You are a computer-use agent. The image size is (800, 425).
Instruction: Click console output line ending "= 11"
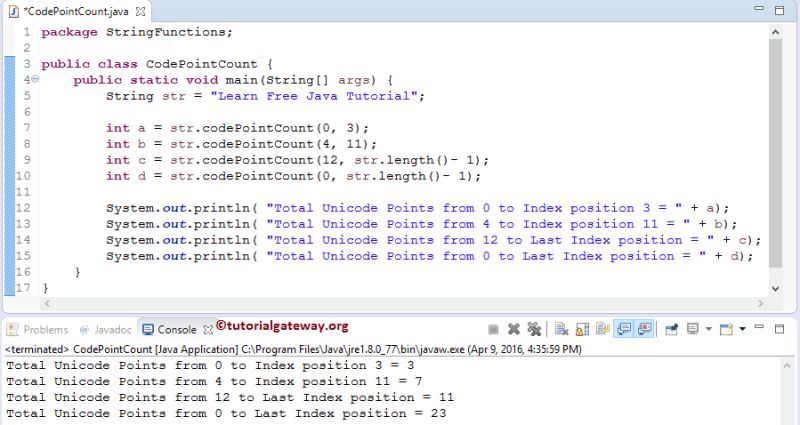(230, 397)
